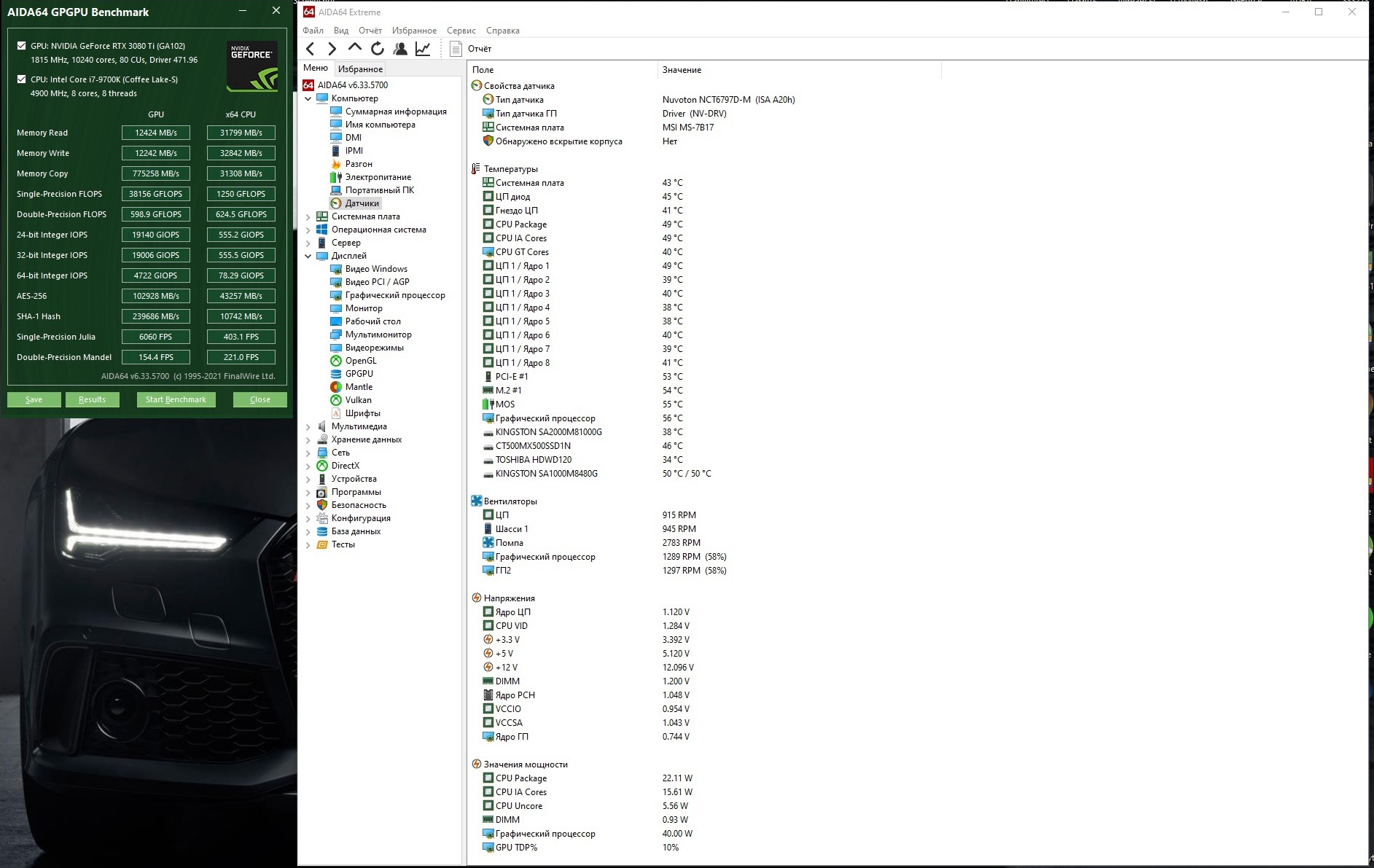The image size is (1374, 868).
Task: Open the Вид menu
Action: [x=341, y=31]
